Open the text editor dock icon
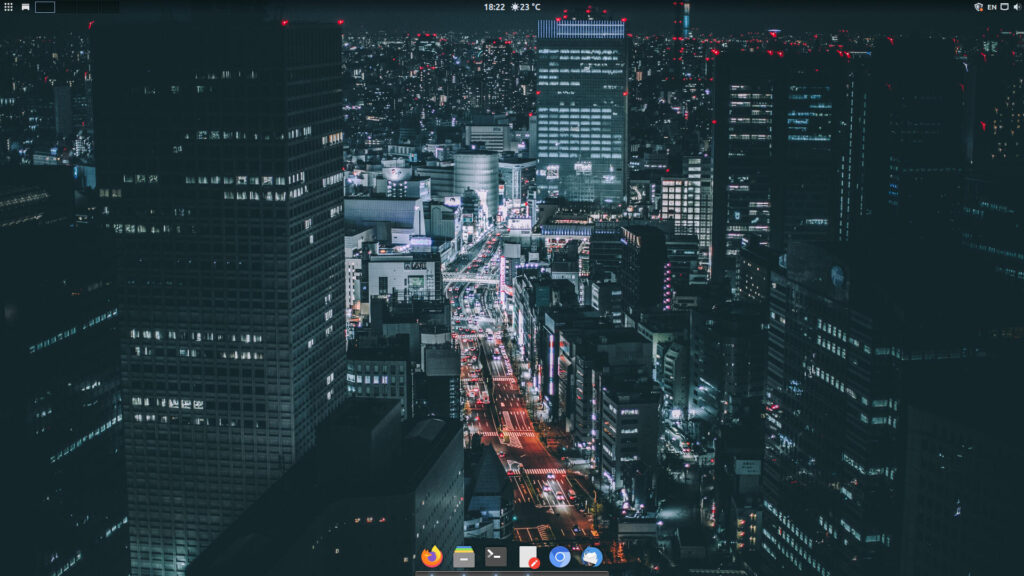Image resolution: width=1024 pixels, height=576 pixels. click(528, 557)
